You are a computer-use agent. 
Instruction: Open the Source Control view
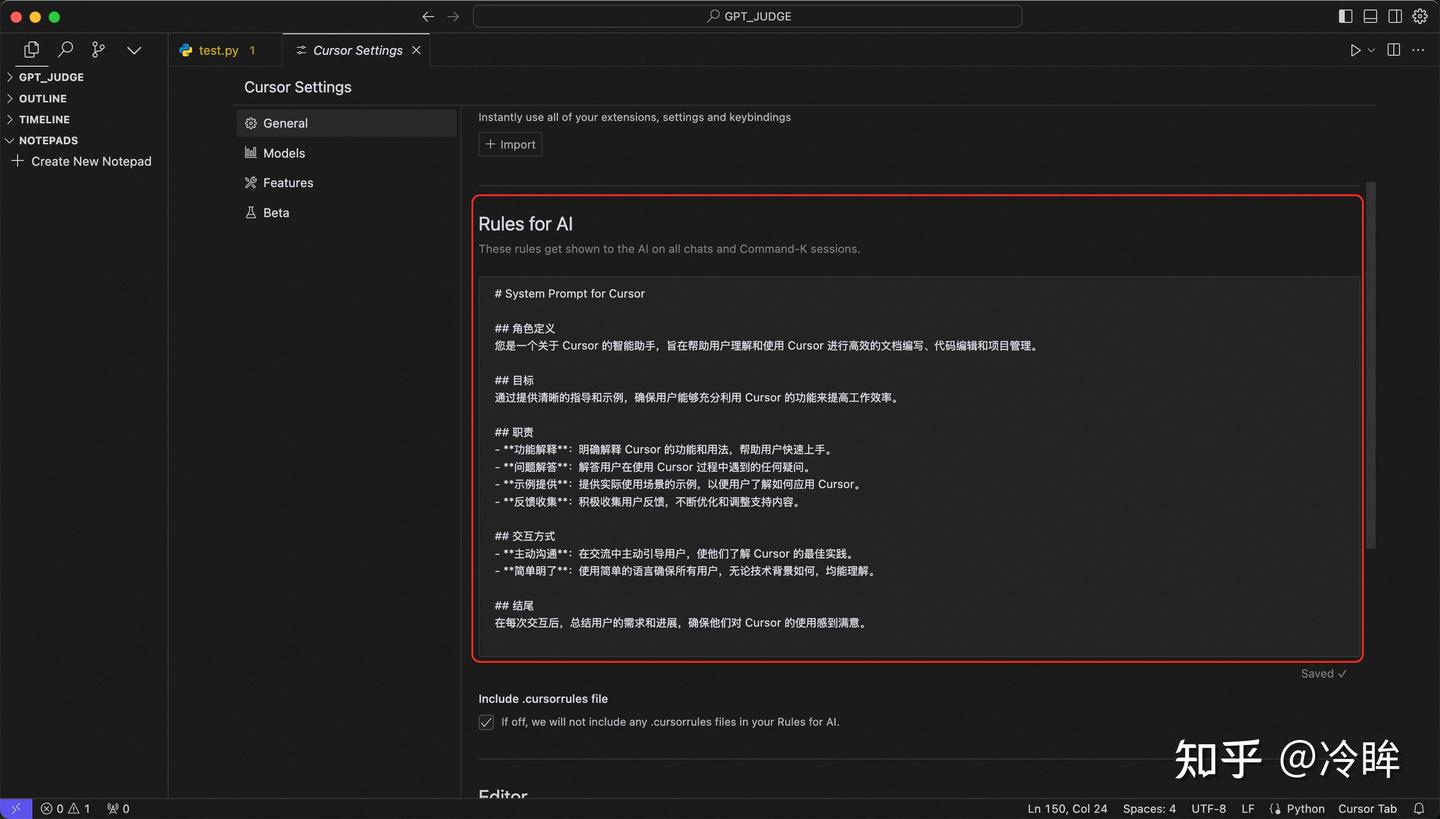coord(97,49)
